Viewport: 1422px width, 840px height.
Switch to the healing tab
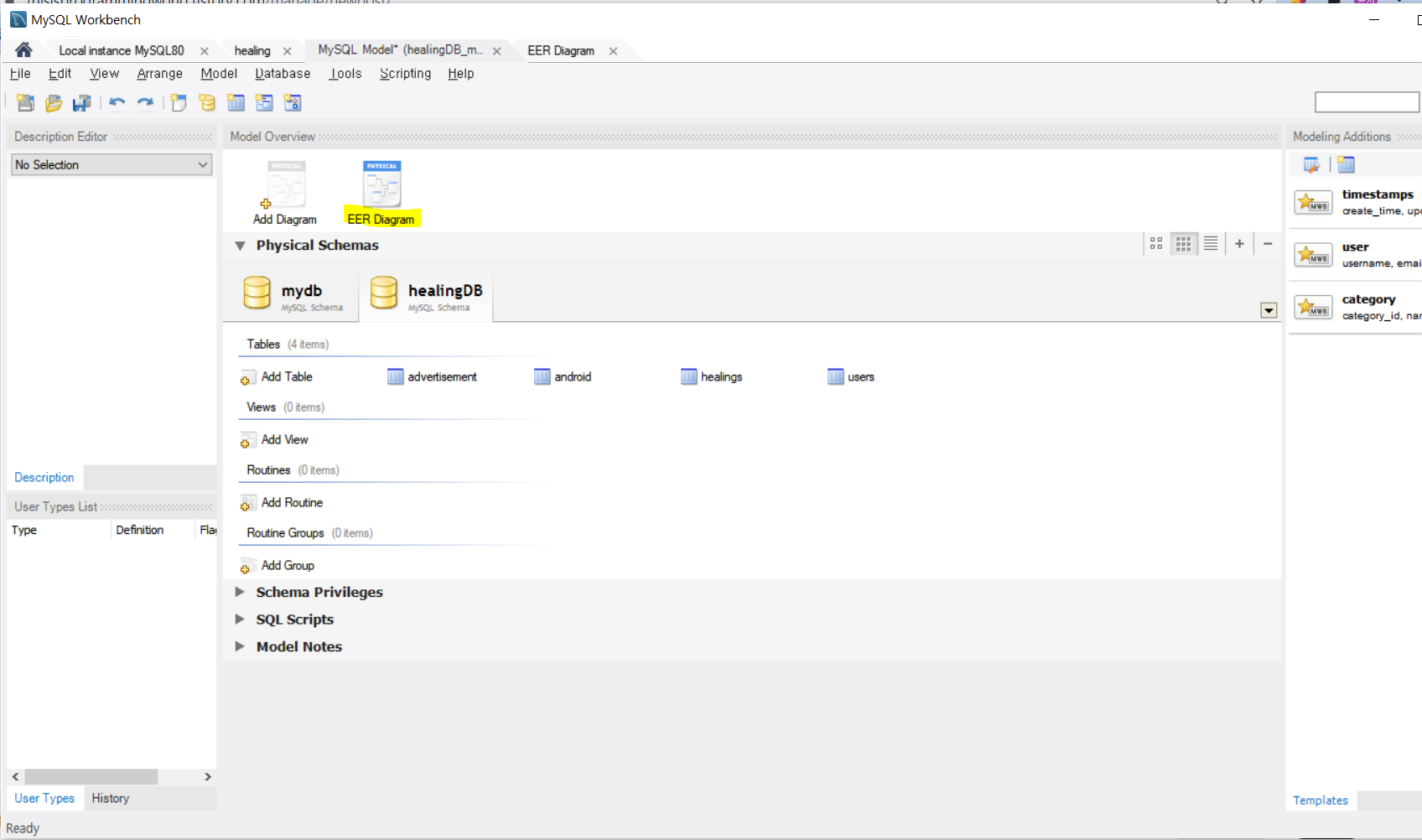click(252, 50)
